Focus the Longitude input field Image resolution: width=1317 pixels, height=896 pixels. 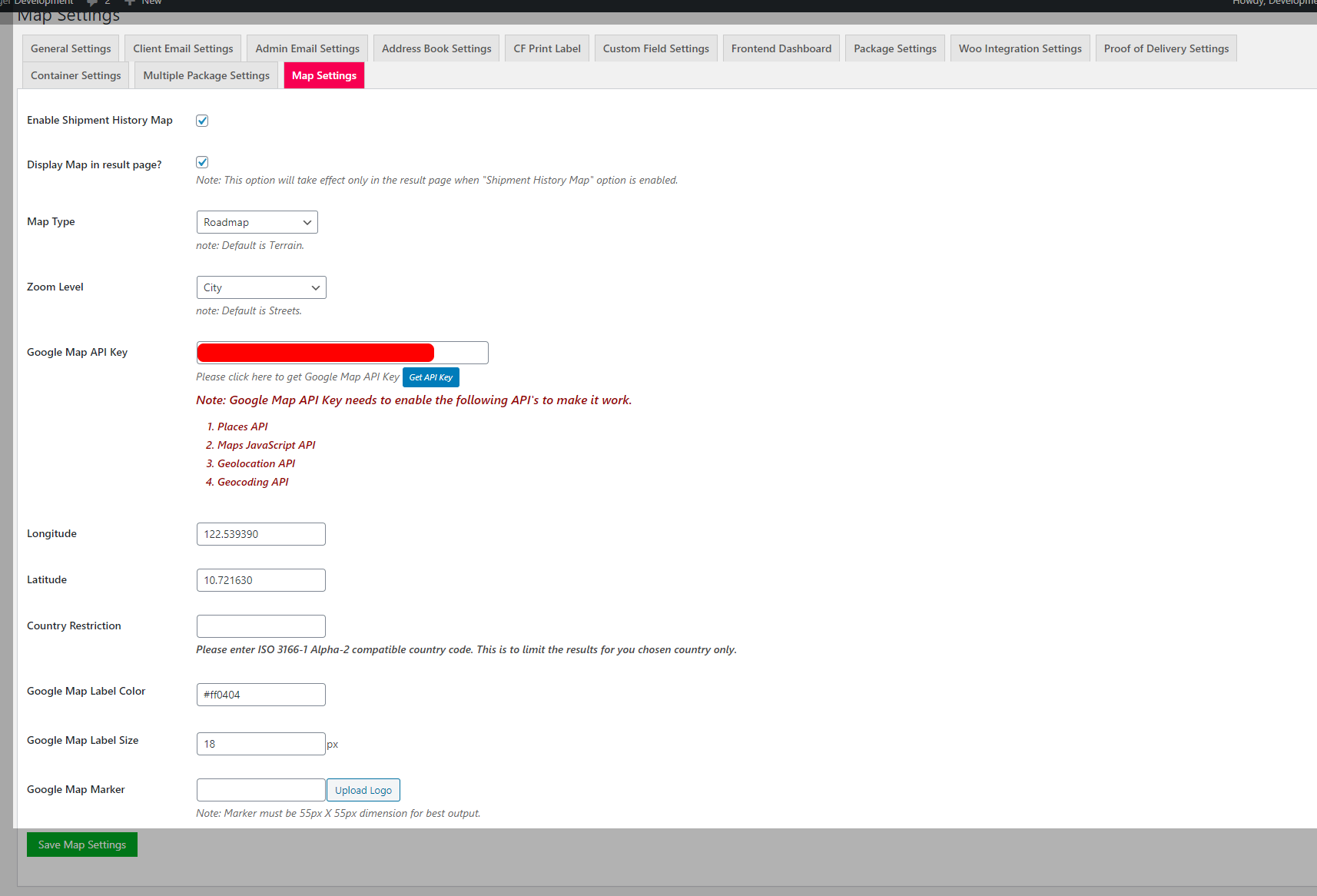(260, 534)
